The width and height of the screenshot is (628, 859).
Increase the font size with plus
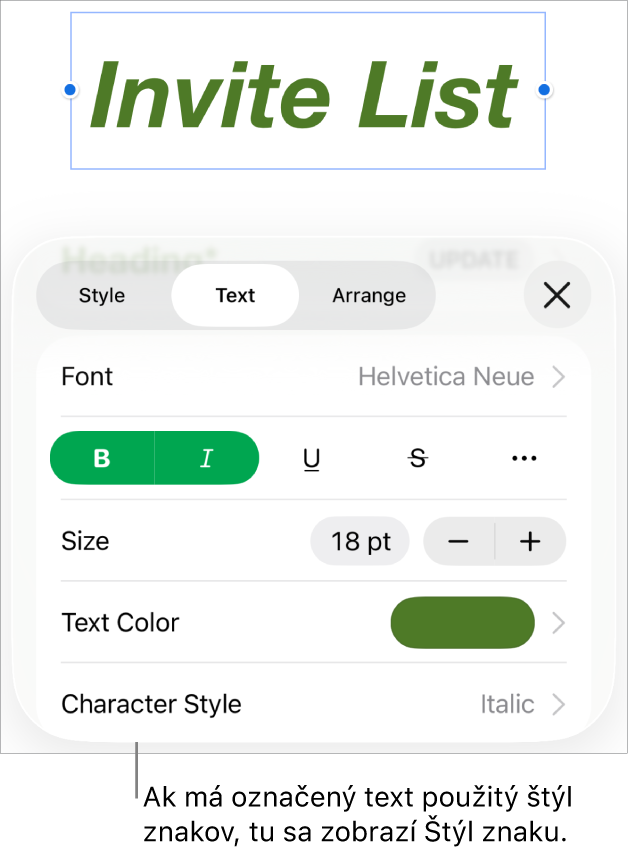point(529,541)
